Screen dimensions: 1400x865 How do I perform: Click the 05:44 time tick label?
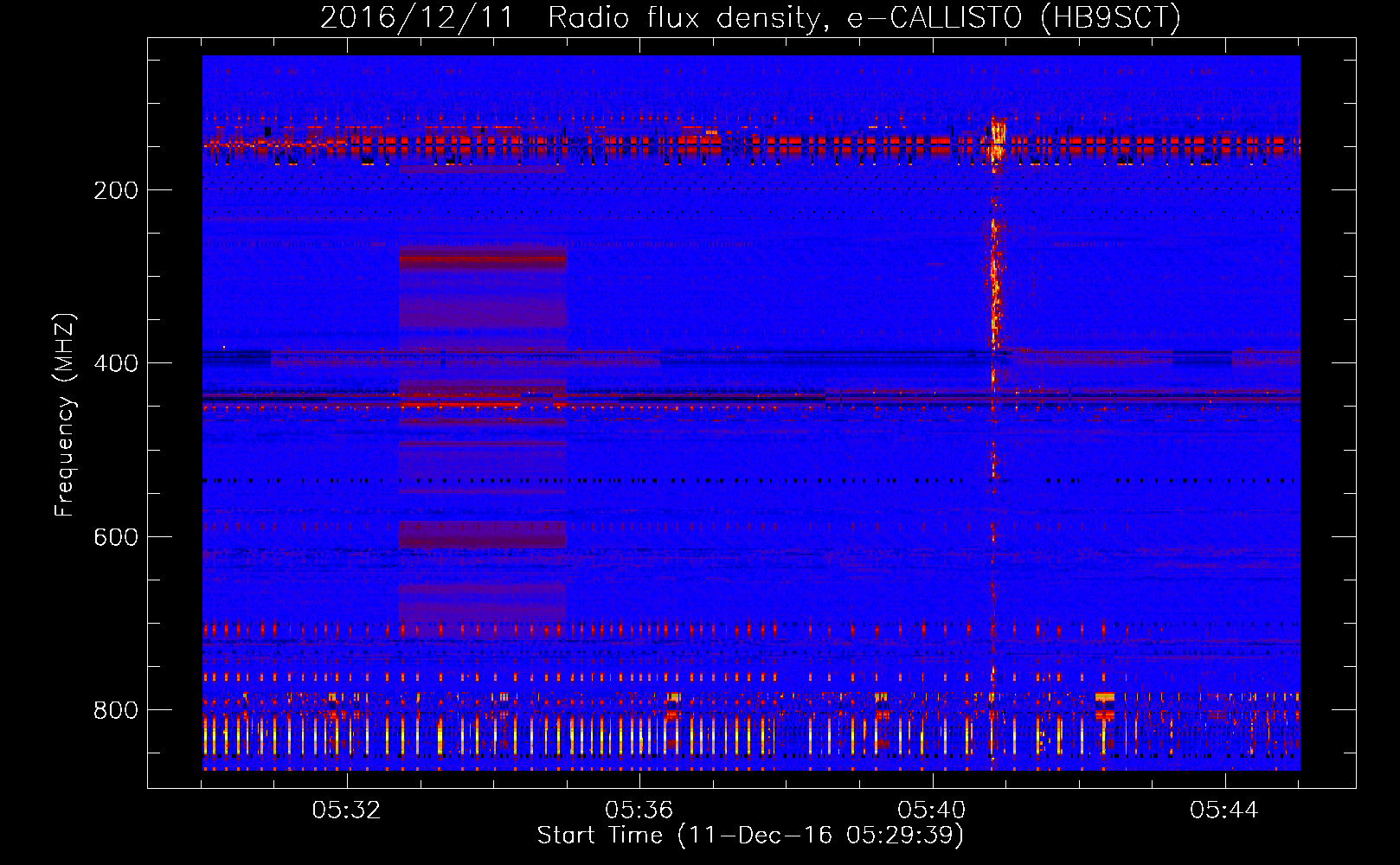coord(1224,810)
